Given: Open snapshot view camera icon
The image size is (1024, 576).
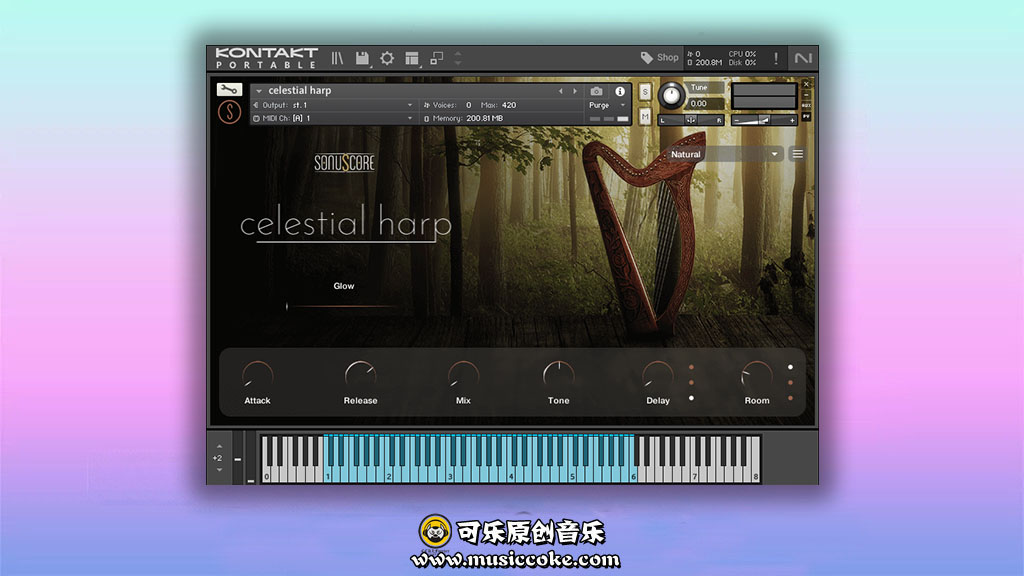Looking at the screenshot, I should tap(596, 91).
